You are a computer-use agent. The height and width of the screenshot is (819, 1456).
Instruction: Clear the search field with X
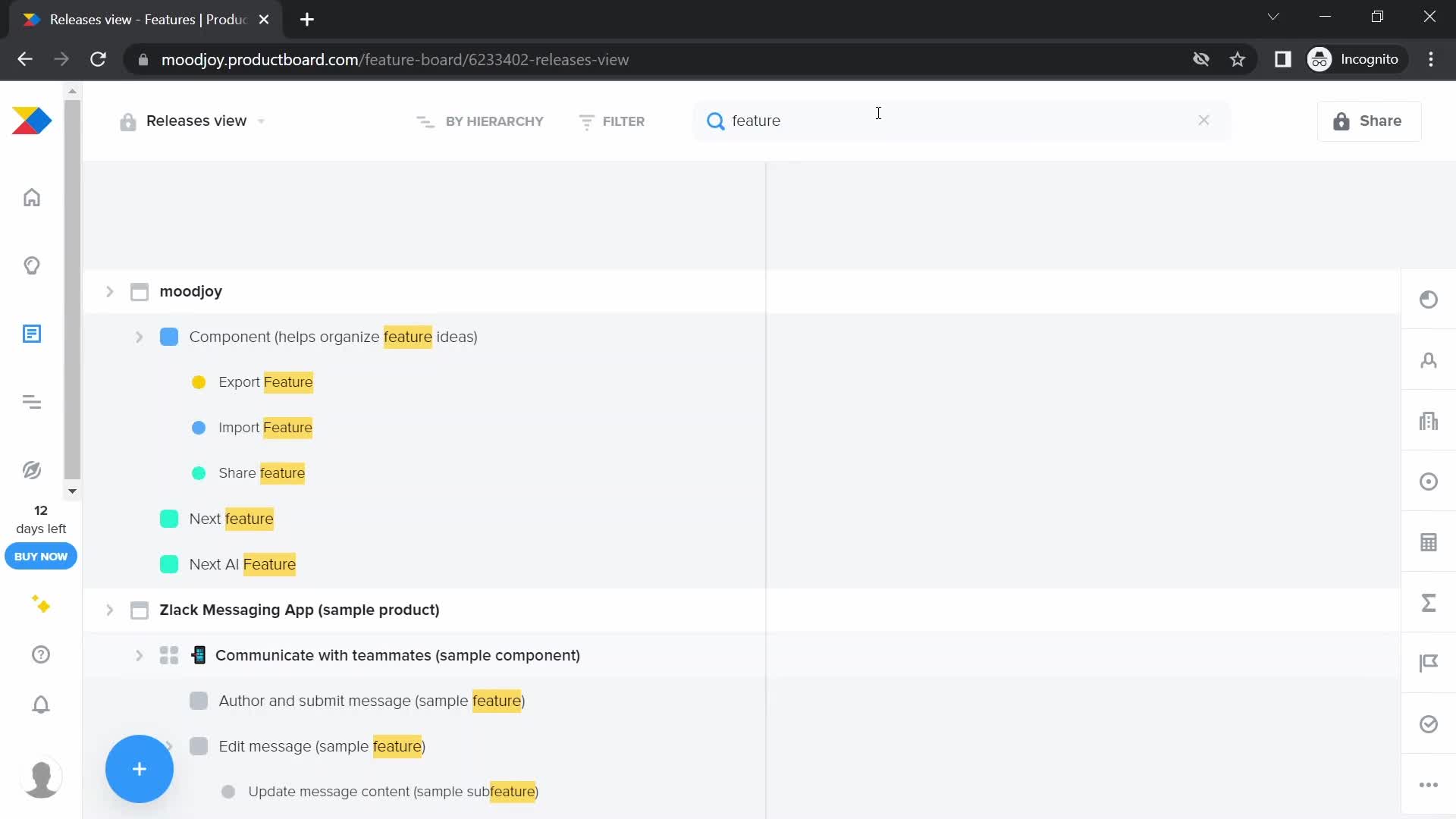coord(1203,121)
